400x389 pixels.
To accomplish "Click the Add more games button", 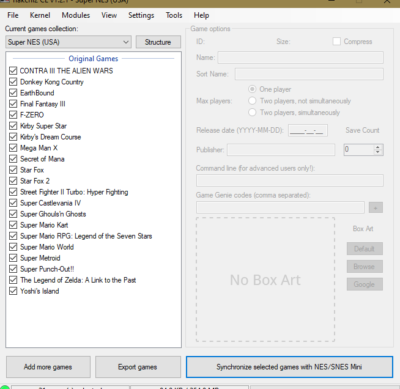I will click(48, 367).
